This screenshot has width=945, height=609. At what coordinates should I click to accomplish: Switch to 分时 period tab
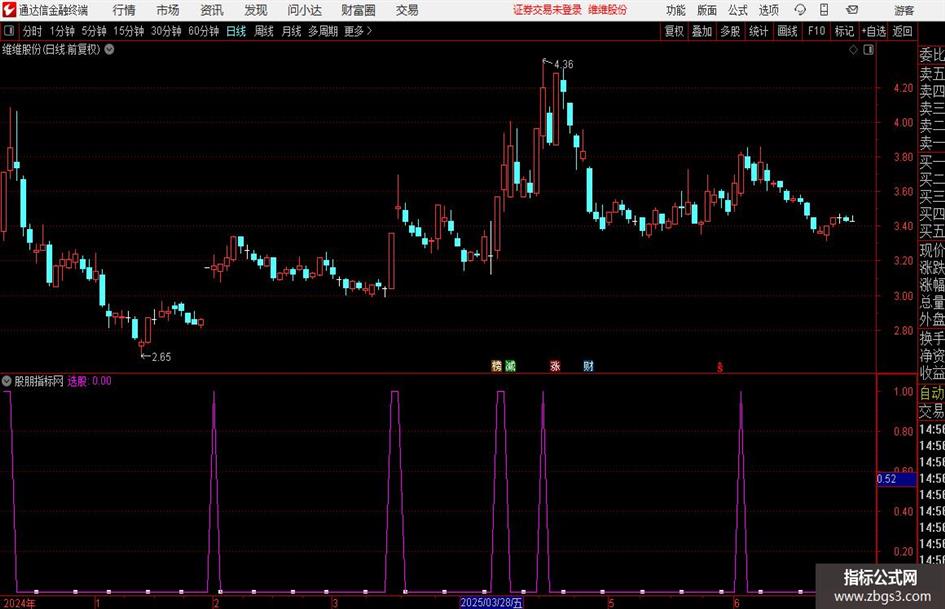(x=32, y=31)
